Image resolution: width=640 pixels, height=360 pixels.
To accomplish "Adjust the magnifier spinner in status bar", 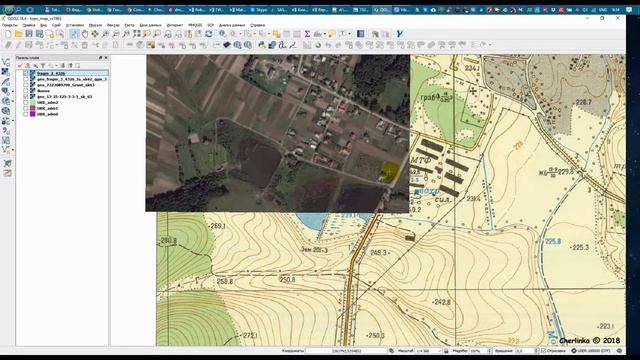I will [x=490, y=351].
